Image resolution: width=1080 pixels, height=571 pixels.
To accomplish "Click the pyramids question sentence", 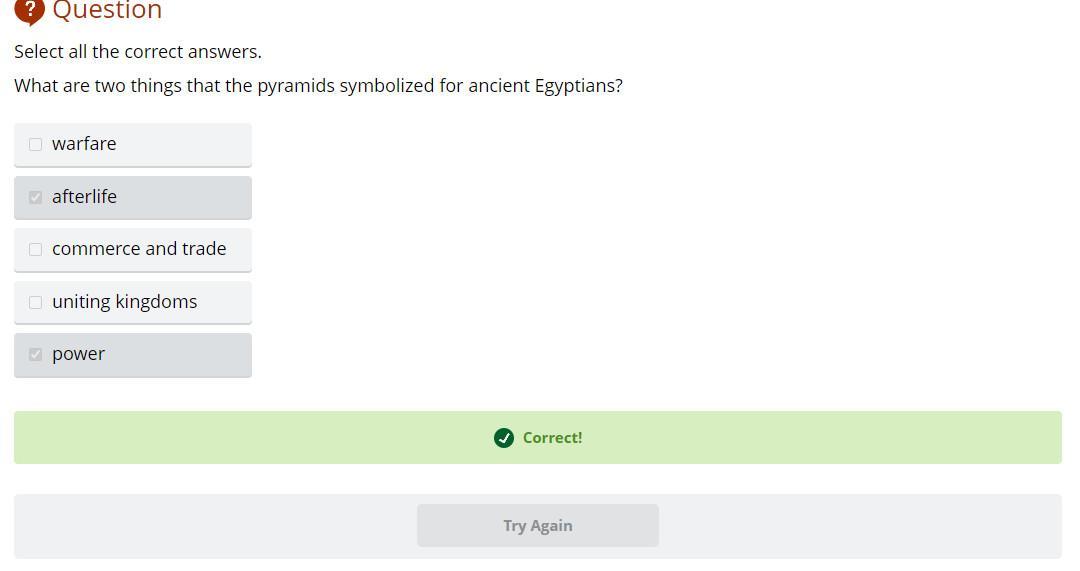I will coord(318,86).
